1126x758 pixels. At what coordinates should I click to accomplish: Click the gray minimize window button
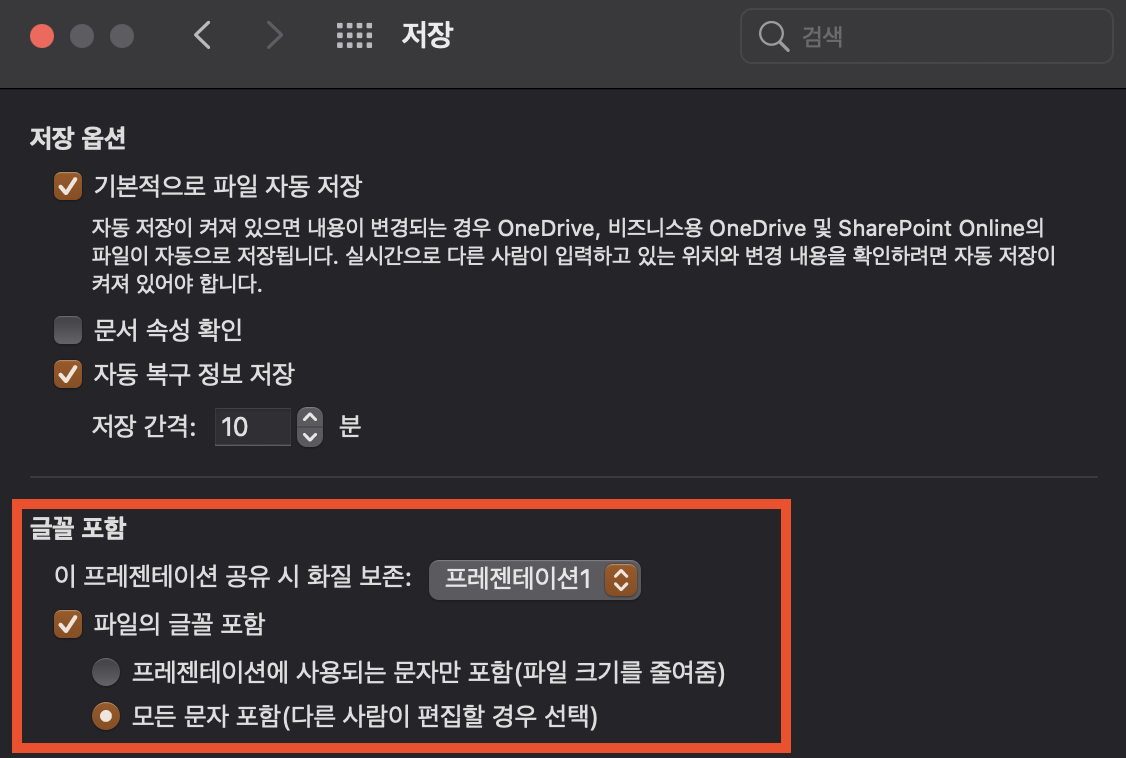pos(82,36)
